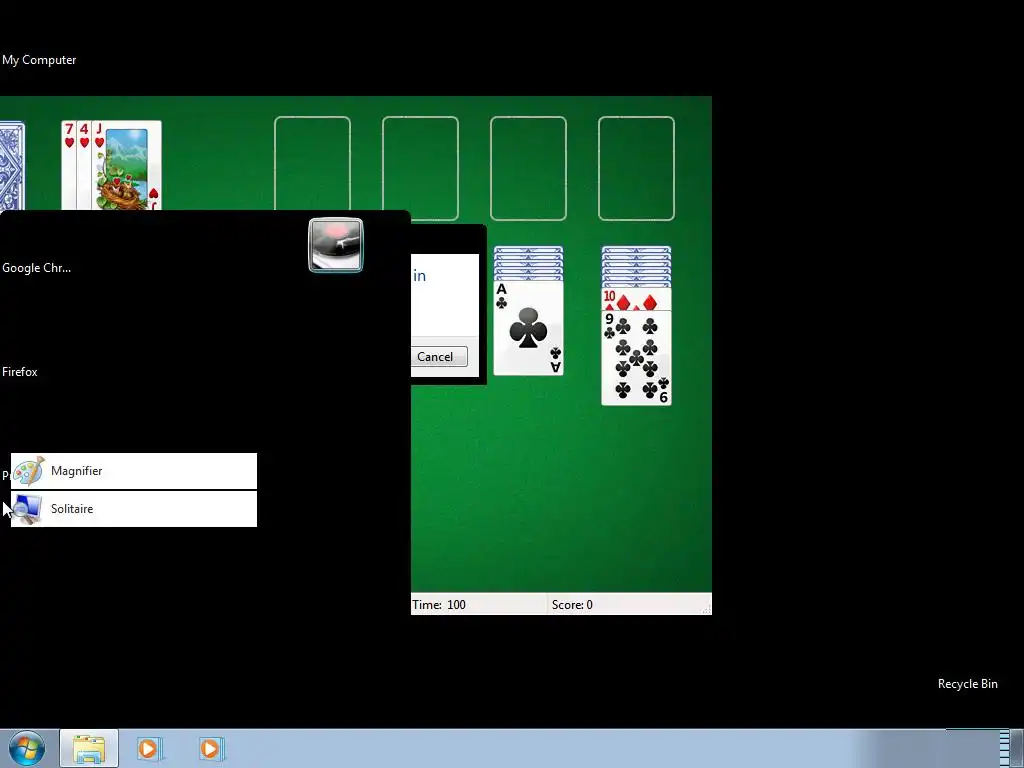This screenshot has height=768, width=1024.
Task: Click the fourth empty foundation slot
Action: tap(636, 168)
